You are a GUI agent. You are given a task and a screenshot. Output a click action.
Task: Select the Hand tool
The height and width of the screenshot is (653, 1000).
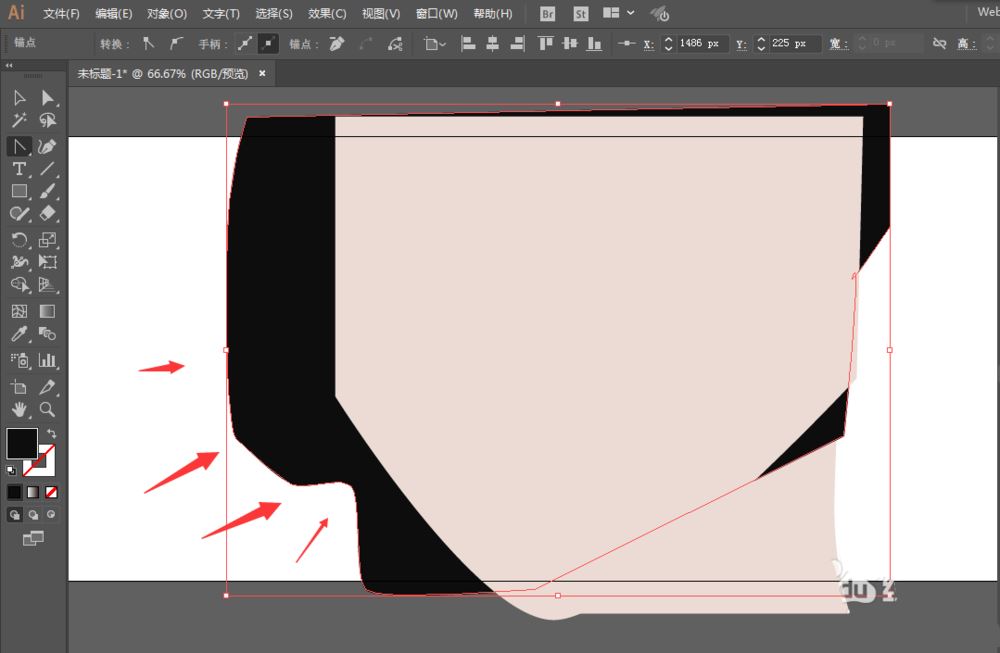18,409
